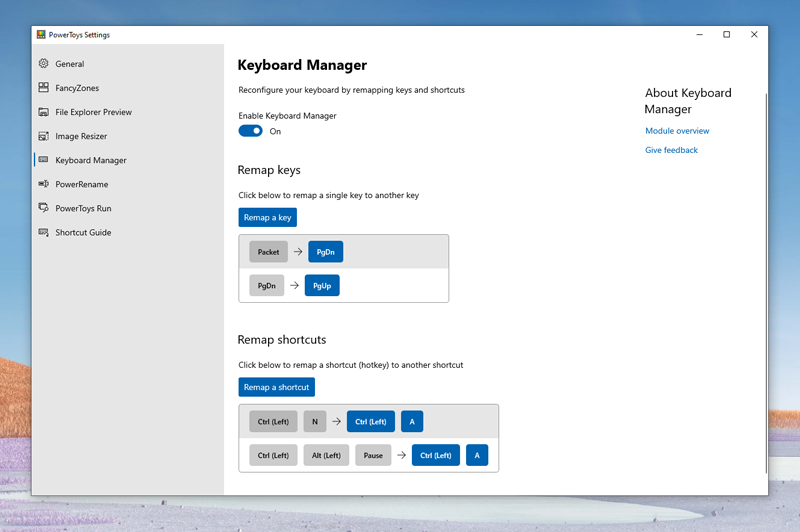Viewport: 800px width, 532px height.
Task: Open the FancyZones settings page
Action: click(77, 88)
